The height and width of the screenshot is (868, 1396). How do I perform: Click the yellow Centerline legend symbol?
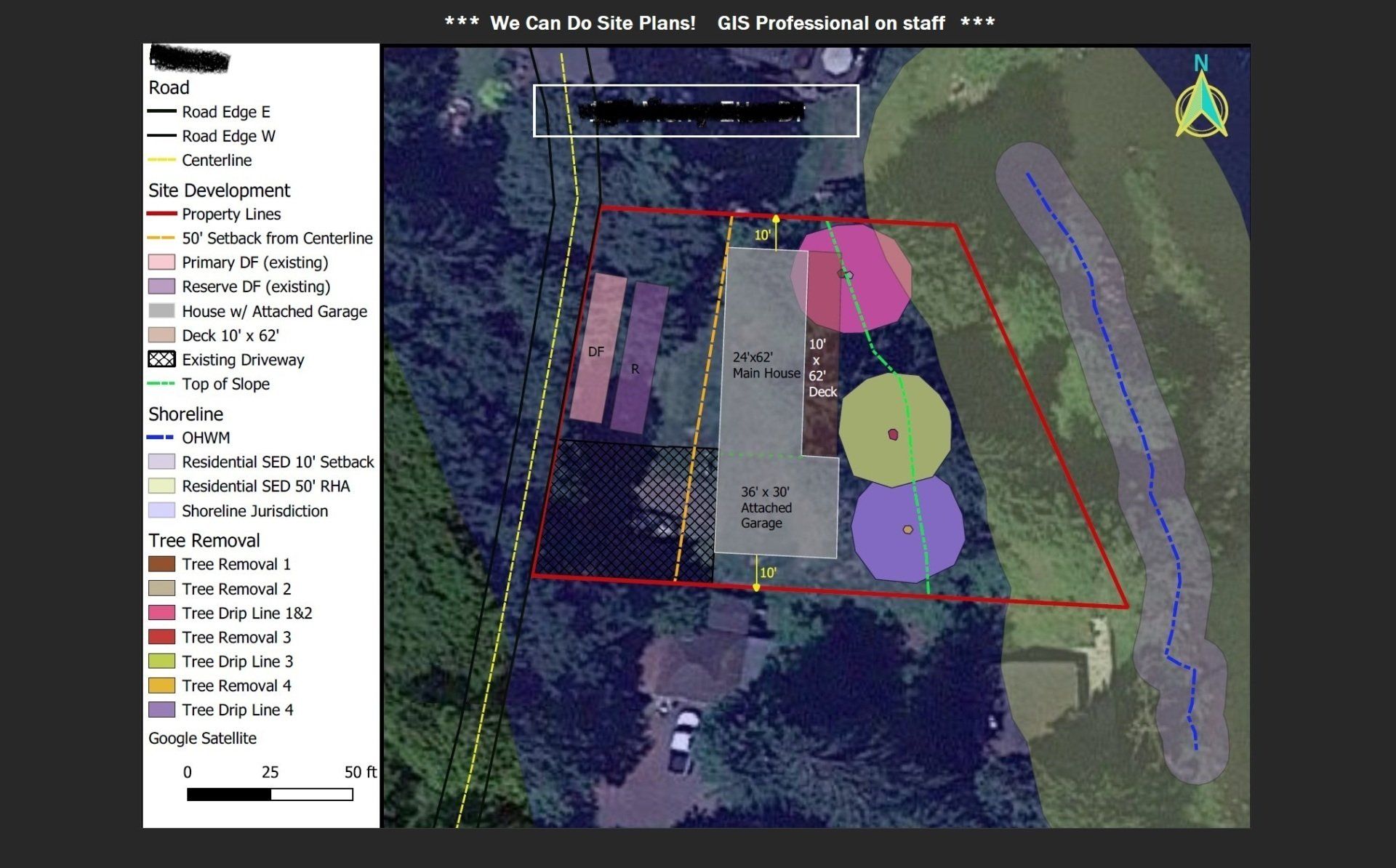161,160
